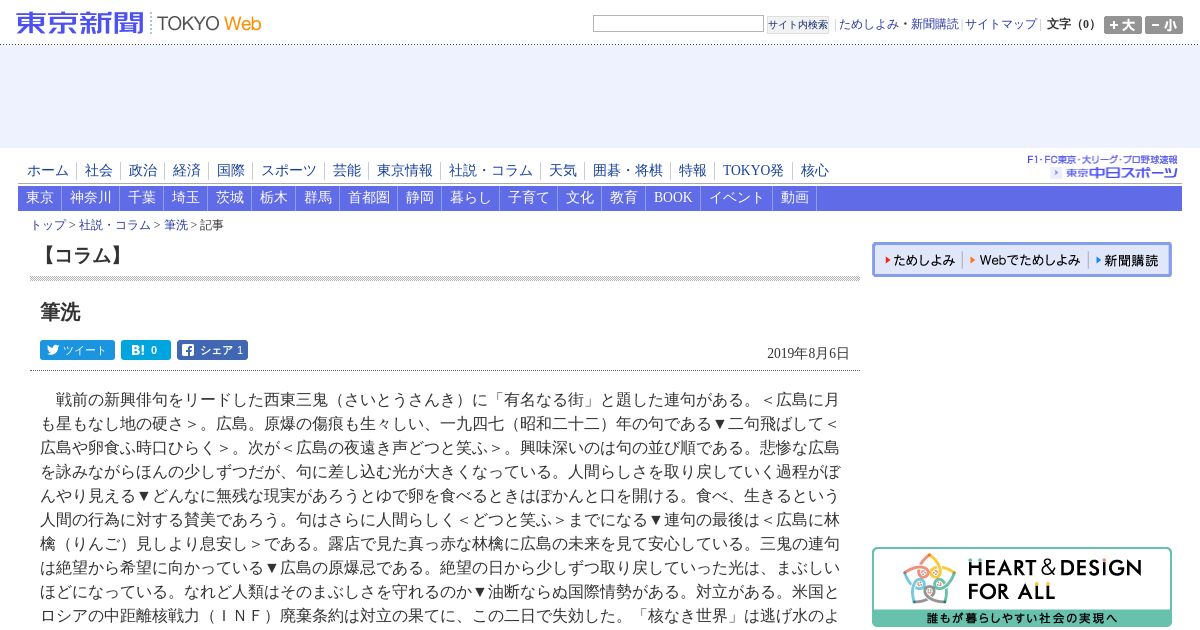
Task: Click 筆洗 in the breadcrumb
Action: click(176, 225)
